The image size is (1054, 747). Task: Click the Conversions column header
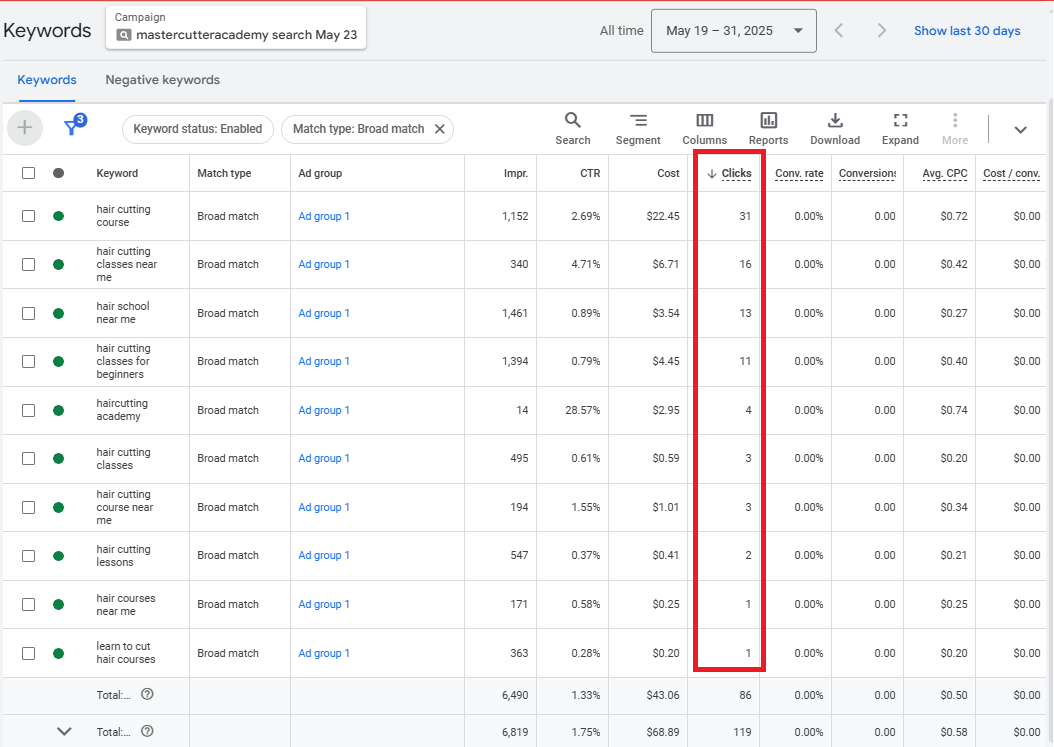(866, 173)
